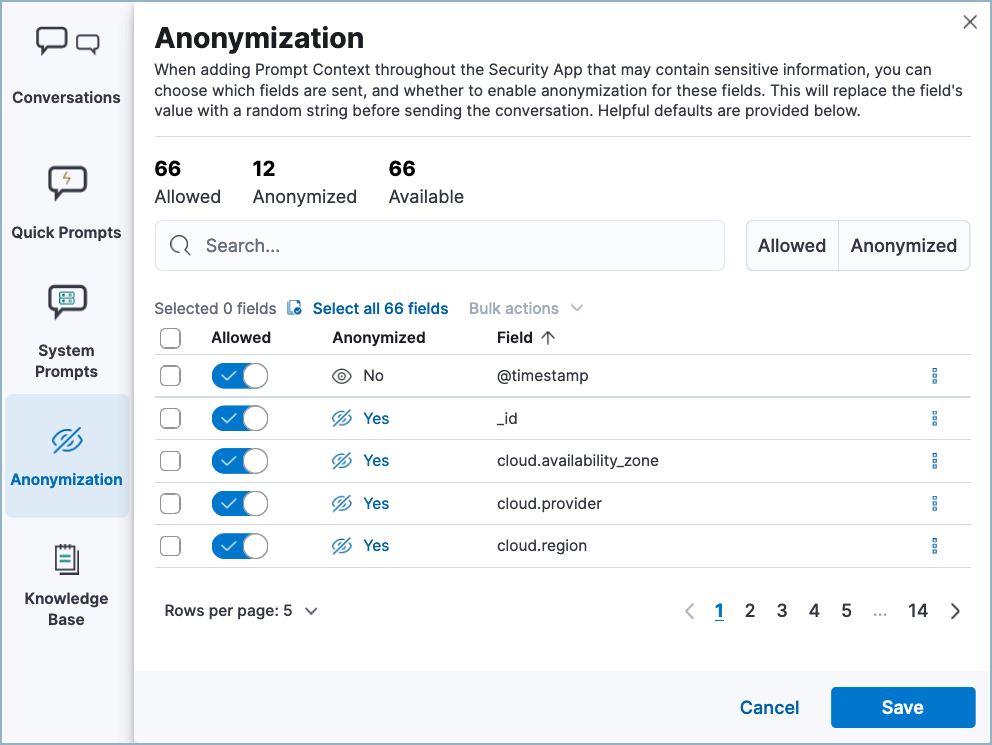Open the Rows per page dropdown
The height and width of the screenshot is (745, 992).
(x=241, y=610)
